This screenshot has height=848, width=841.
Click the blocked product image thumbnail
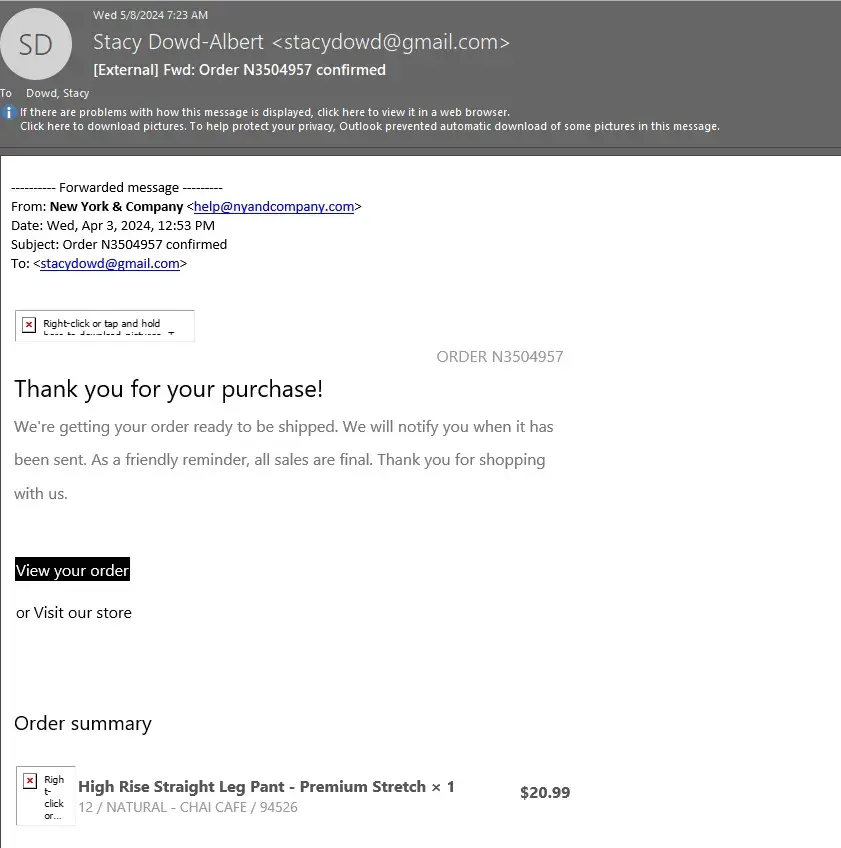tap(45, 795)
